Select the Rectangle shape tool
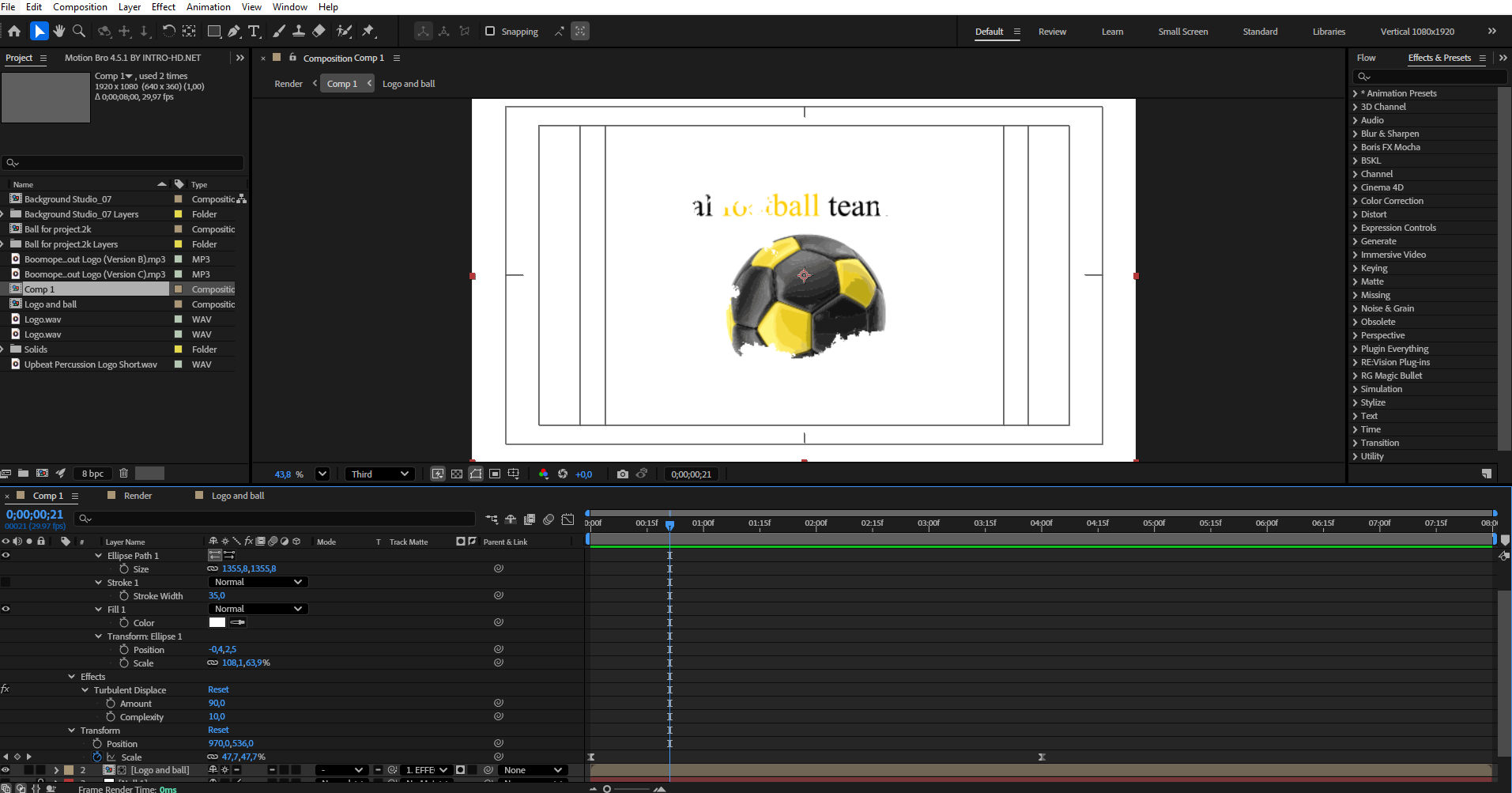The height and width of the screenshot is (793, 1512). click(x=213, y=32)
